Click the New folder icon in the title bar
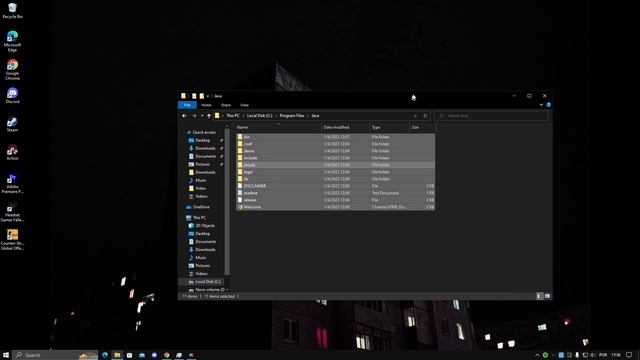The width and height of the screenshot is (640, 360). tap(202, 96)
